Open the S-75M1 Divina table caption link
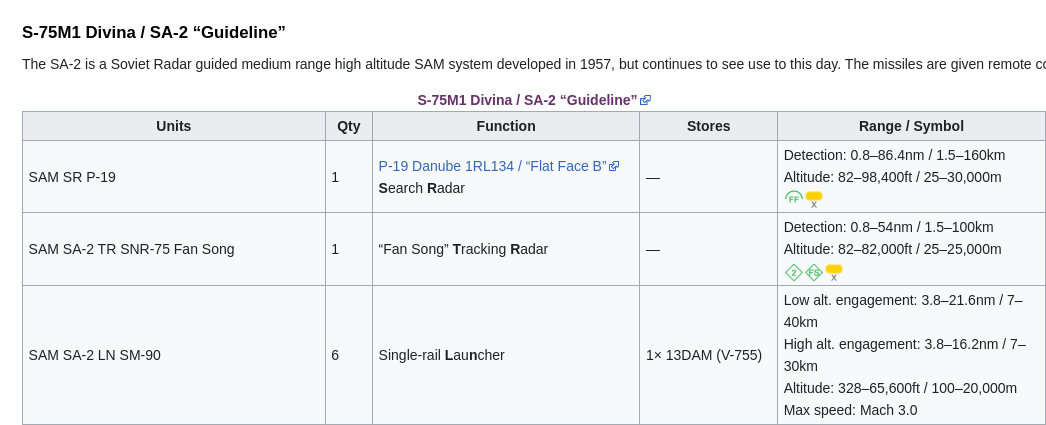1046x425 pixels. 527,100
